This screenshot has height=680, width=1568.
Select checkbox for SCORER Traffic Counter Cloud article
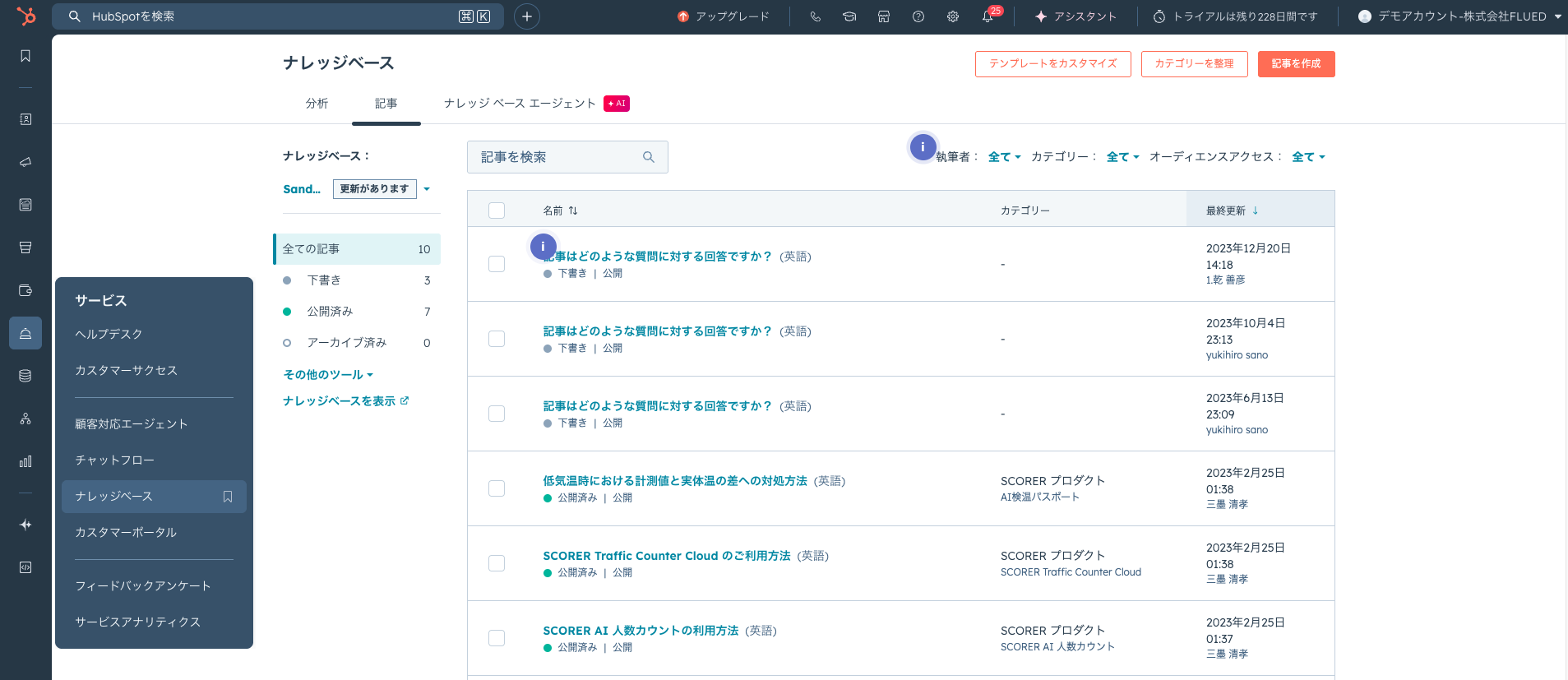click(x=497, y=563)
